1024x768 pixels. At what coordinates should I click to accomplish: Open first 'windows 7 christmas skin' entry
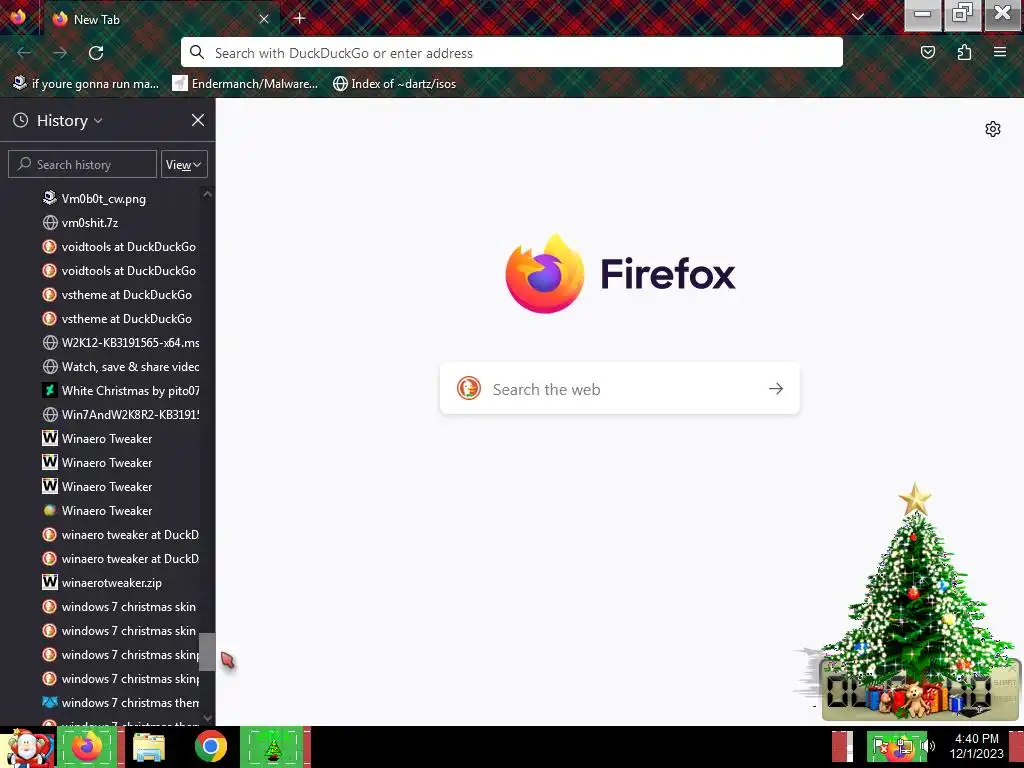[x=120, y=607]
